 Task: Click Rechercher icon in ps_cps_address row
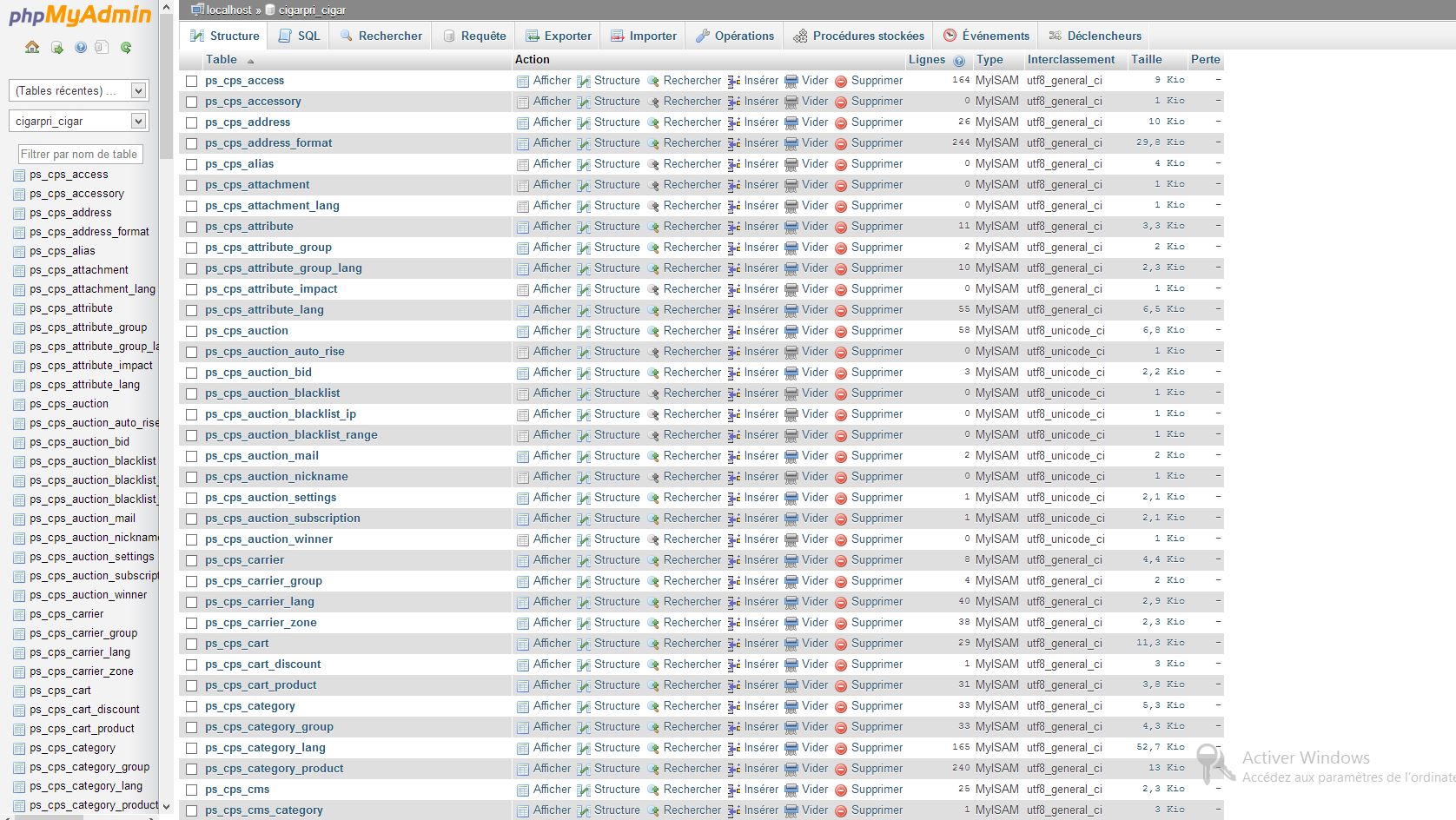coord(653,122)
